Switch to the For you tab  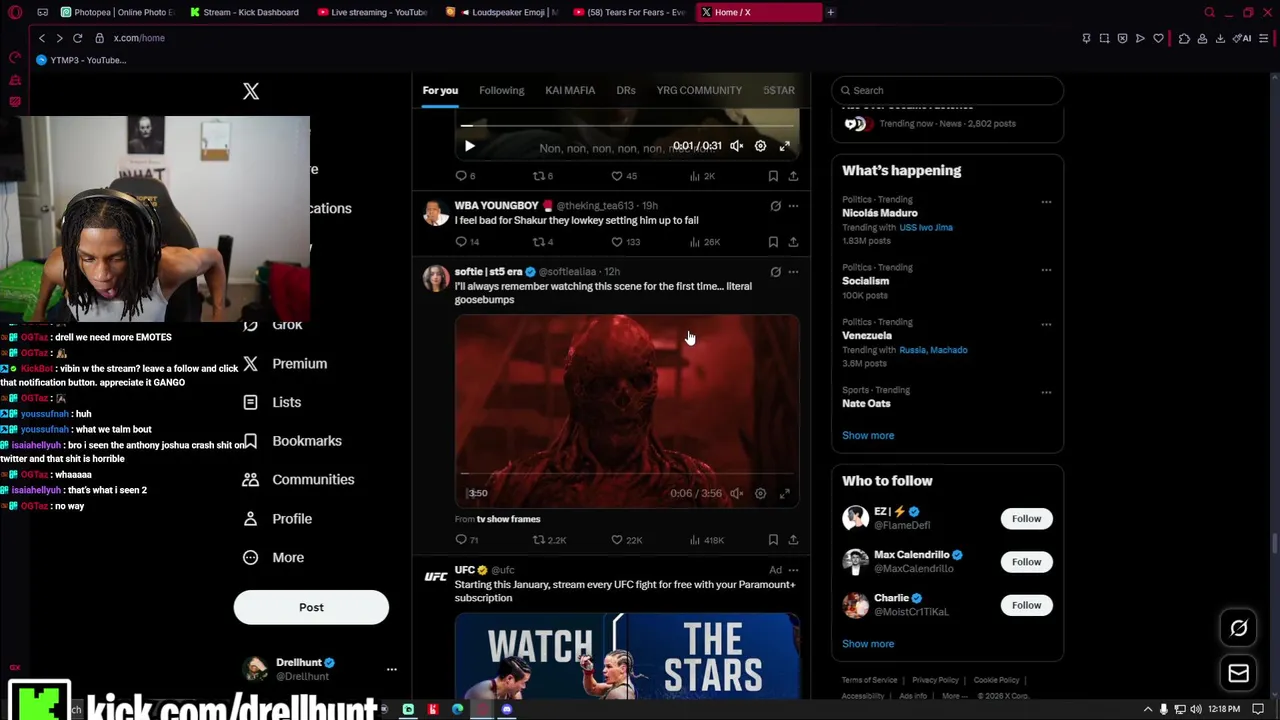440,90
